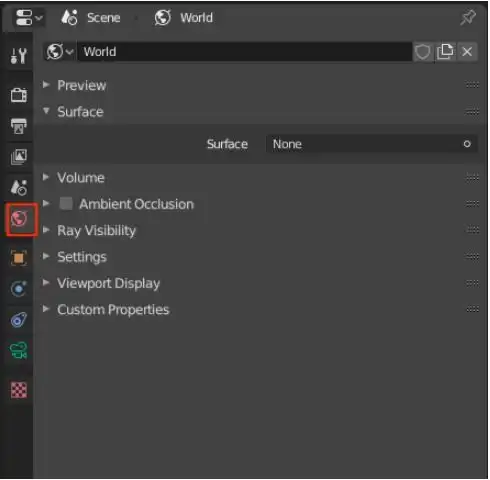Toggle fake user shield for World
The width and height of the screenshot is (490, 480).
tap(423, 52)
